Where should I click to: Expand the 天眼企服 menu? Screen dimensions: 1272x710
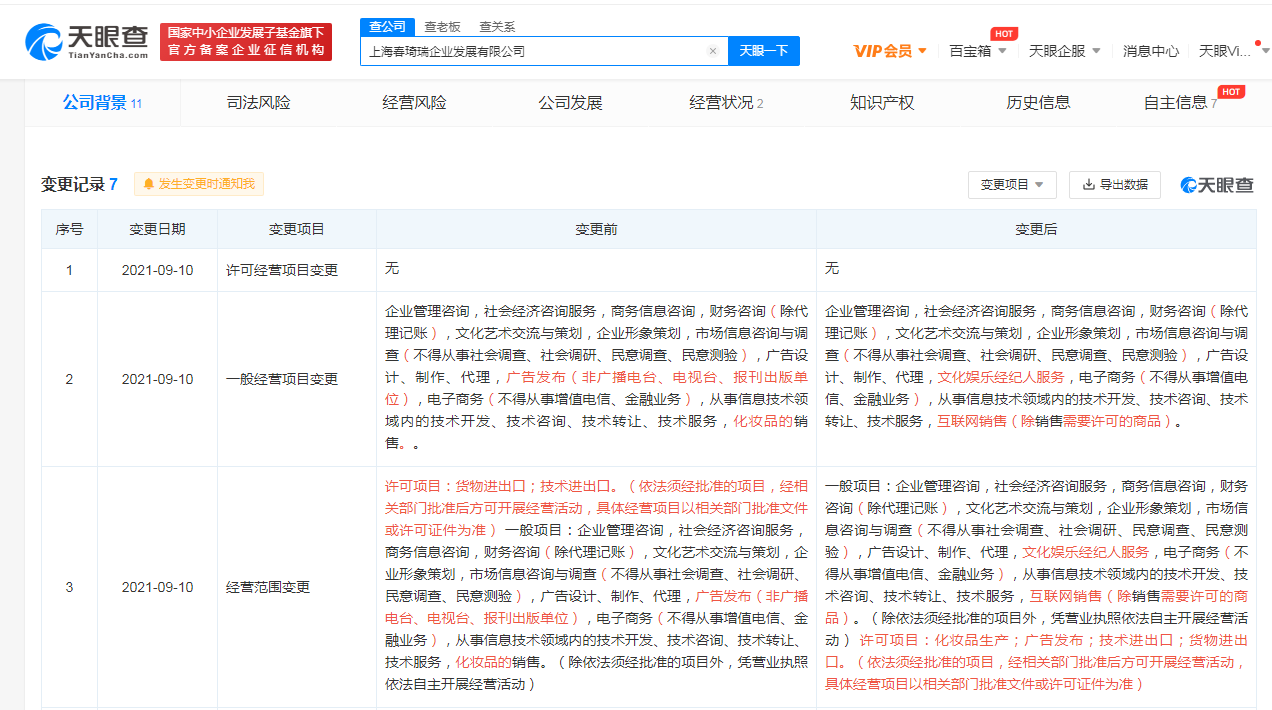[1064, 51]
